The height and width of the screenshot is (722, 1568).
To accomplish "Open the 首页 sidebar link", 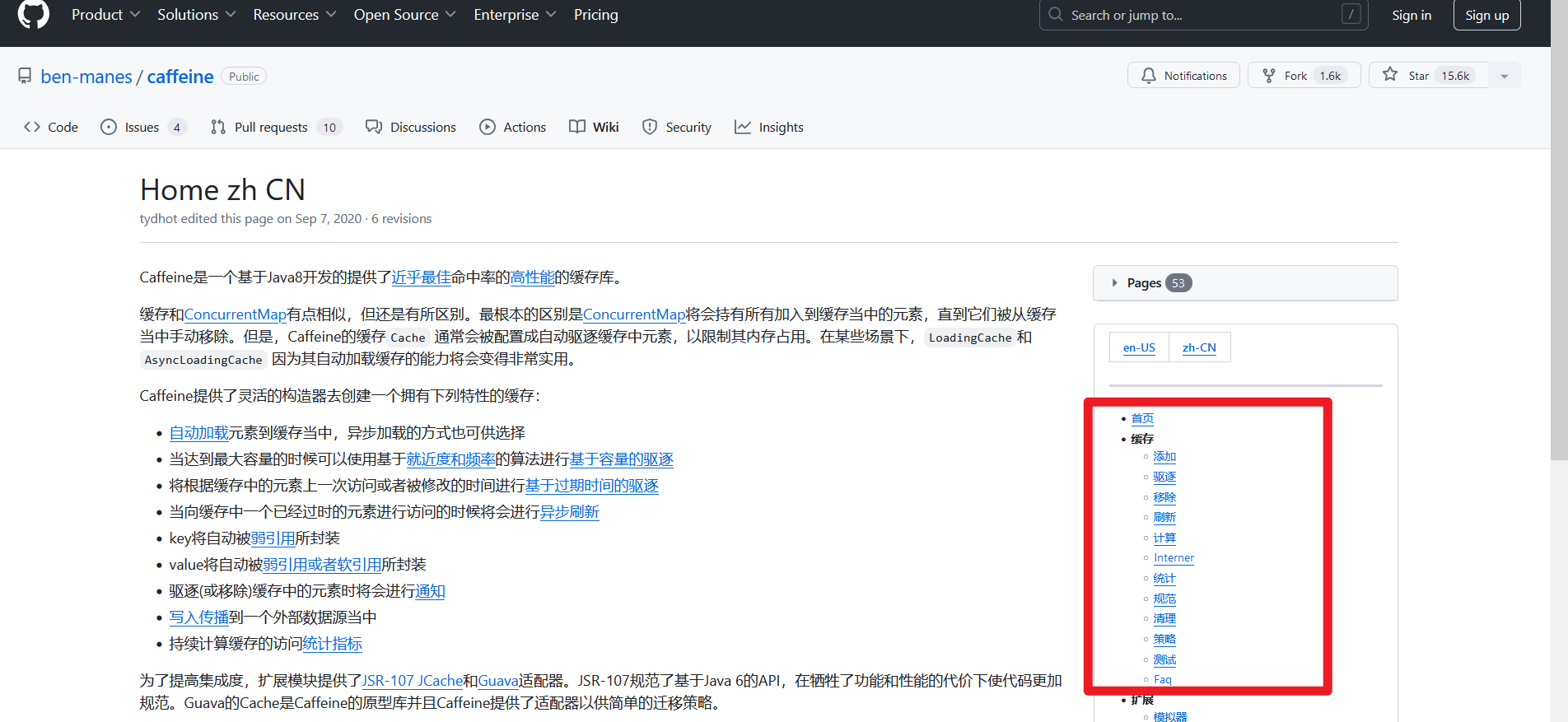I will click(x=1142, y=418).
